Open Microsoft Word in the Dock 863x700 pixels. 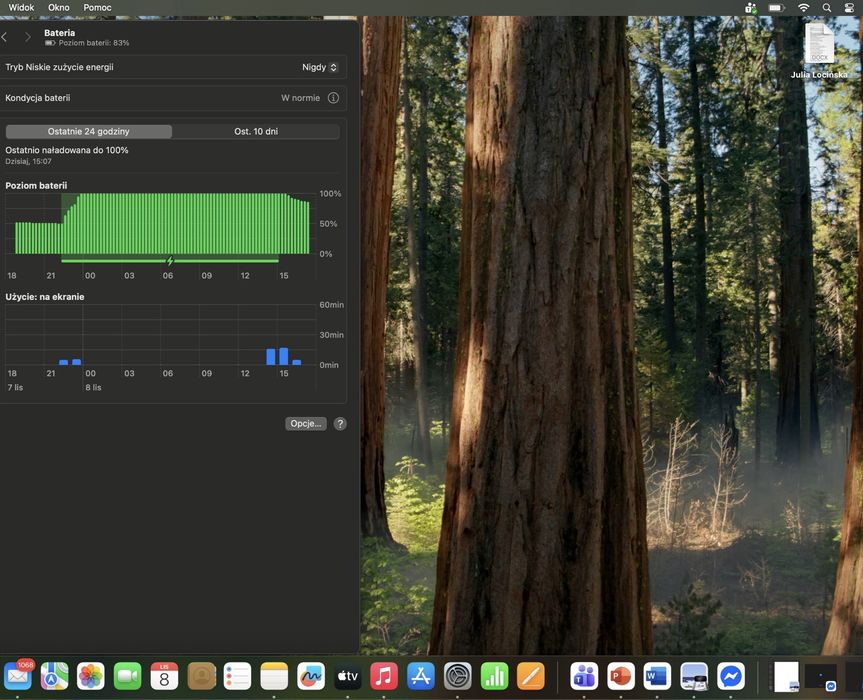[657, 676]
